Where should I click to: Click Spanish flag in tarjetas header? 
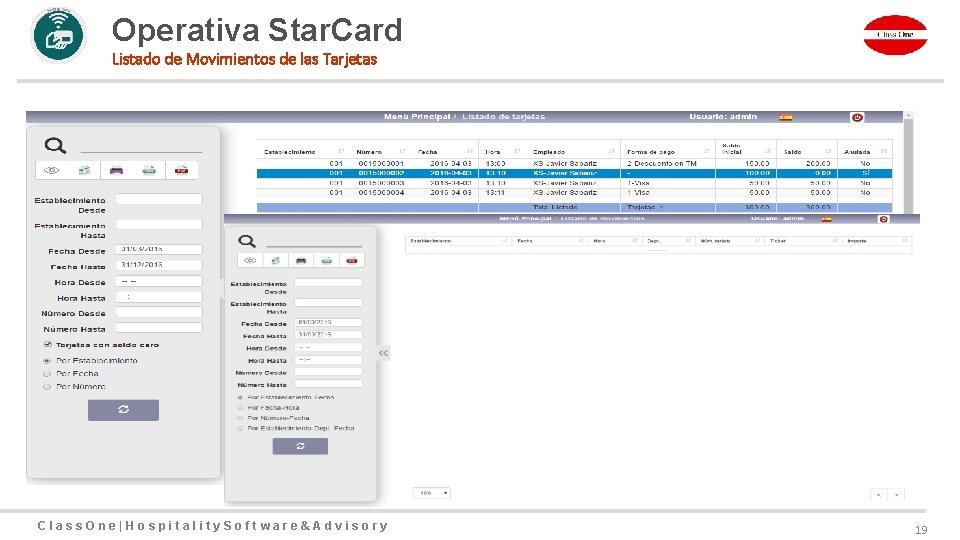(786, 117)
